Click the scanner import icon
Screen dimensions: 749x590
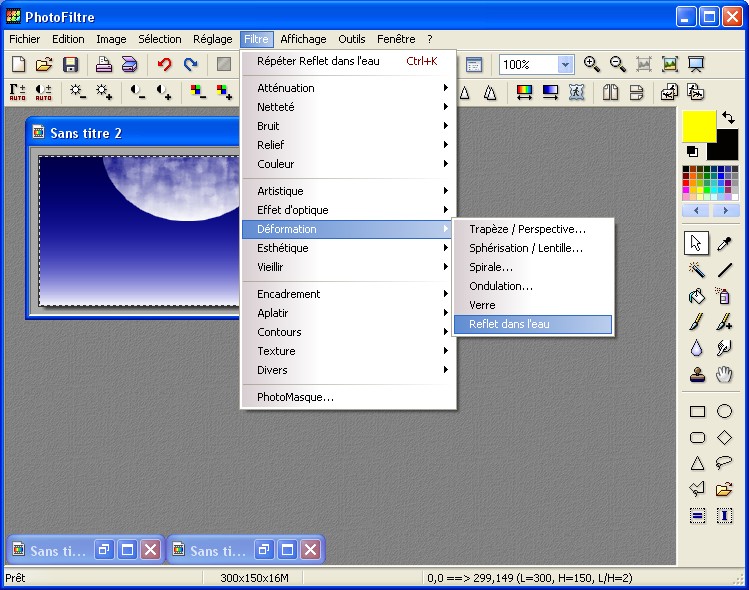[x=129, y=64]
